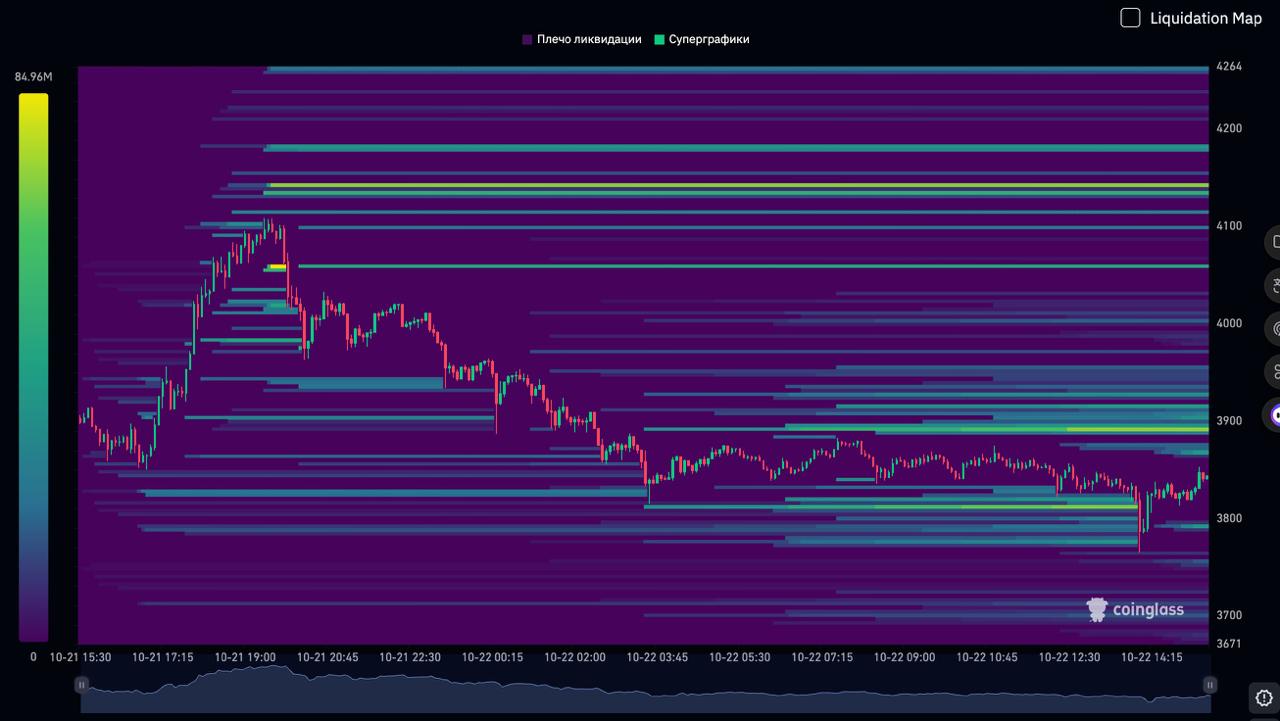The width and height of the screenshot is (1280, 721).
Task: Click the purple assistant icon in right sidebar
Action: 1275,414
